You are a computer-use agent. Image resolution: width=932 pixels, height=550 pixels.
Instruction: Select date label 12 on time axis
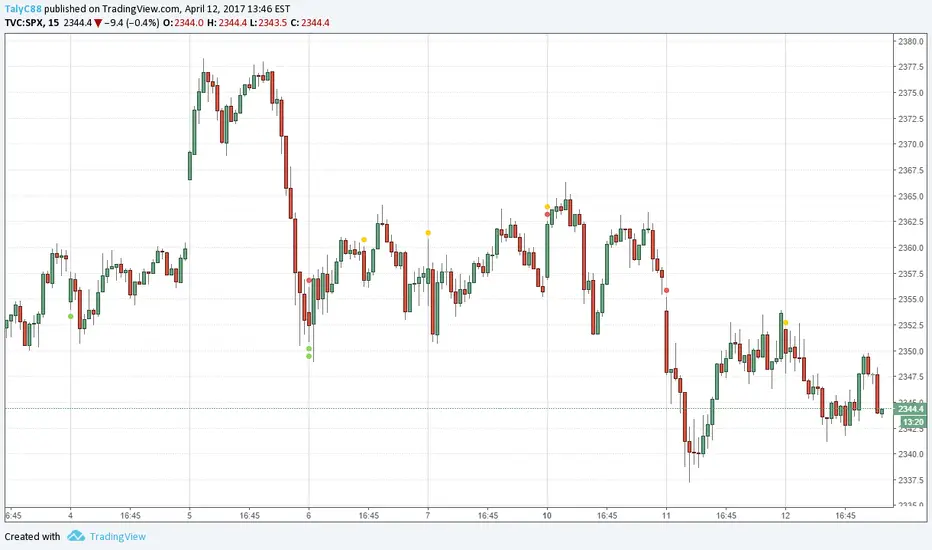(x=785, y=516)
